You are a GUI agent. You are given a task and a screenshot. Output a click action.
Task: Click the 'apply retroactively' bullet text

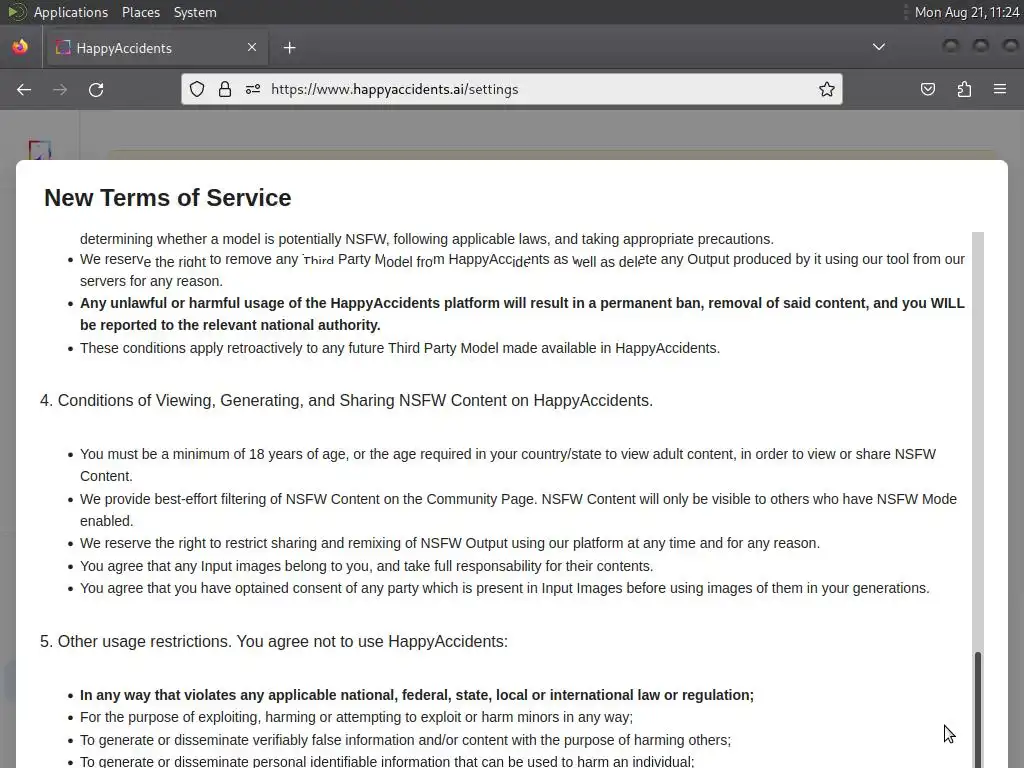400,348
